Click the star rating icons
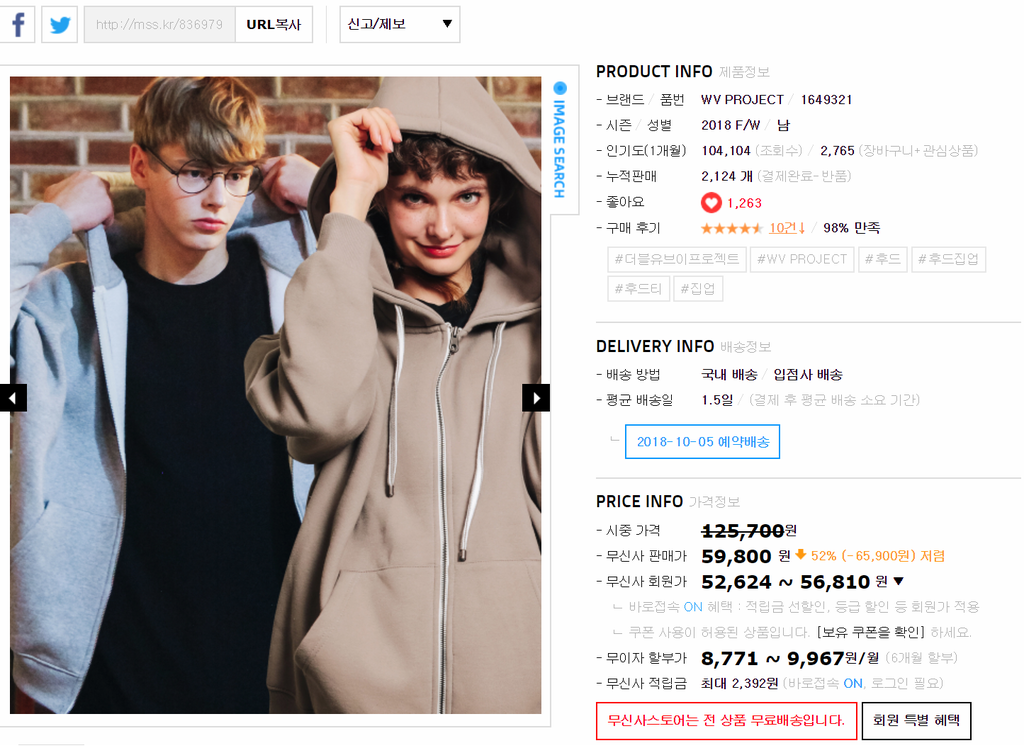Image resolution: width=1024 pixels, height=748 pixels. [x=731, y=228]
